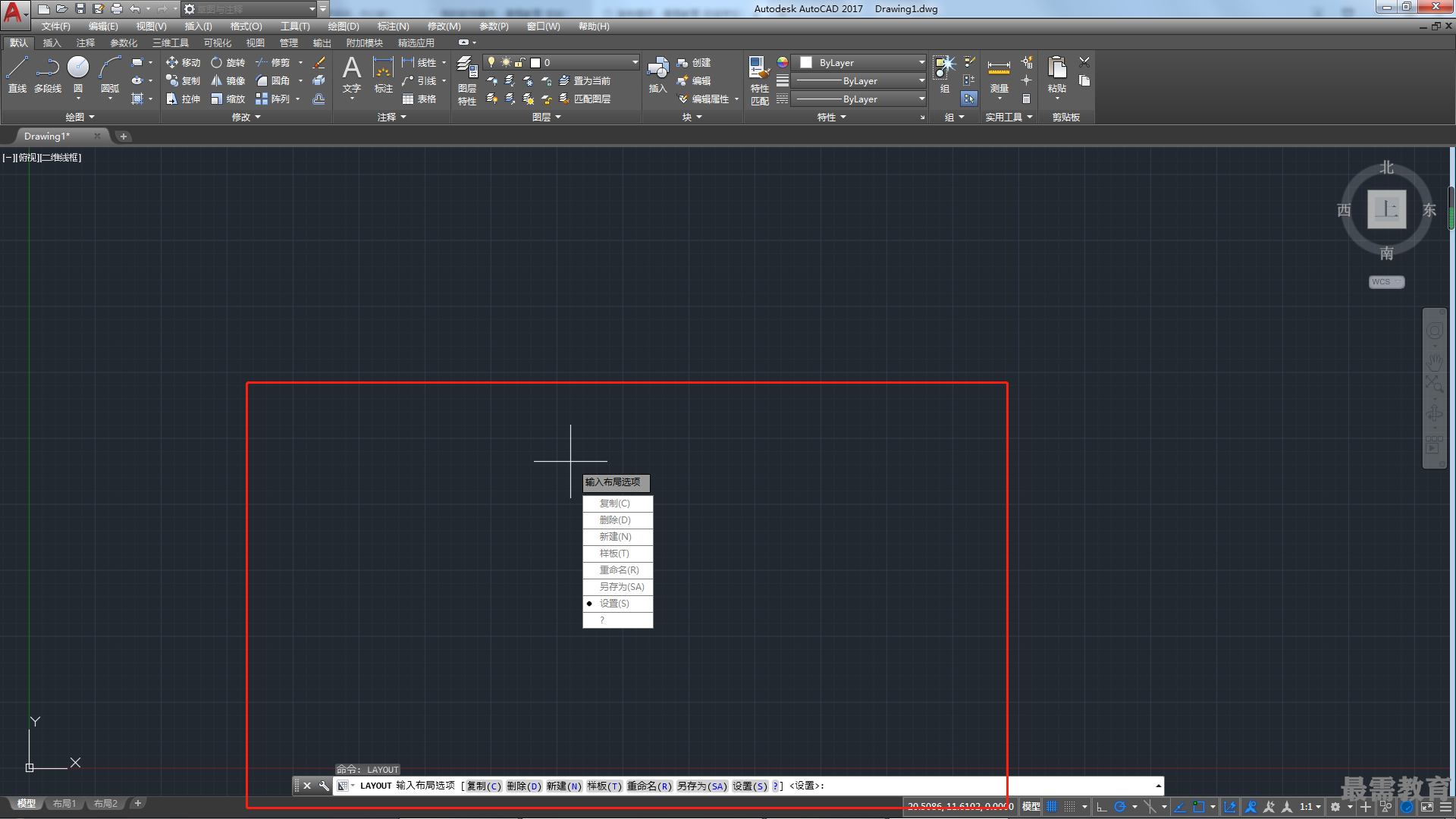Expand the 修改 panel
The width and height of the screenshot is (1456, 819).
(246, 117)
